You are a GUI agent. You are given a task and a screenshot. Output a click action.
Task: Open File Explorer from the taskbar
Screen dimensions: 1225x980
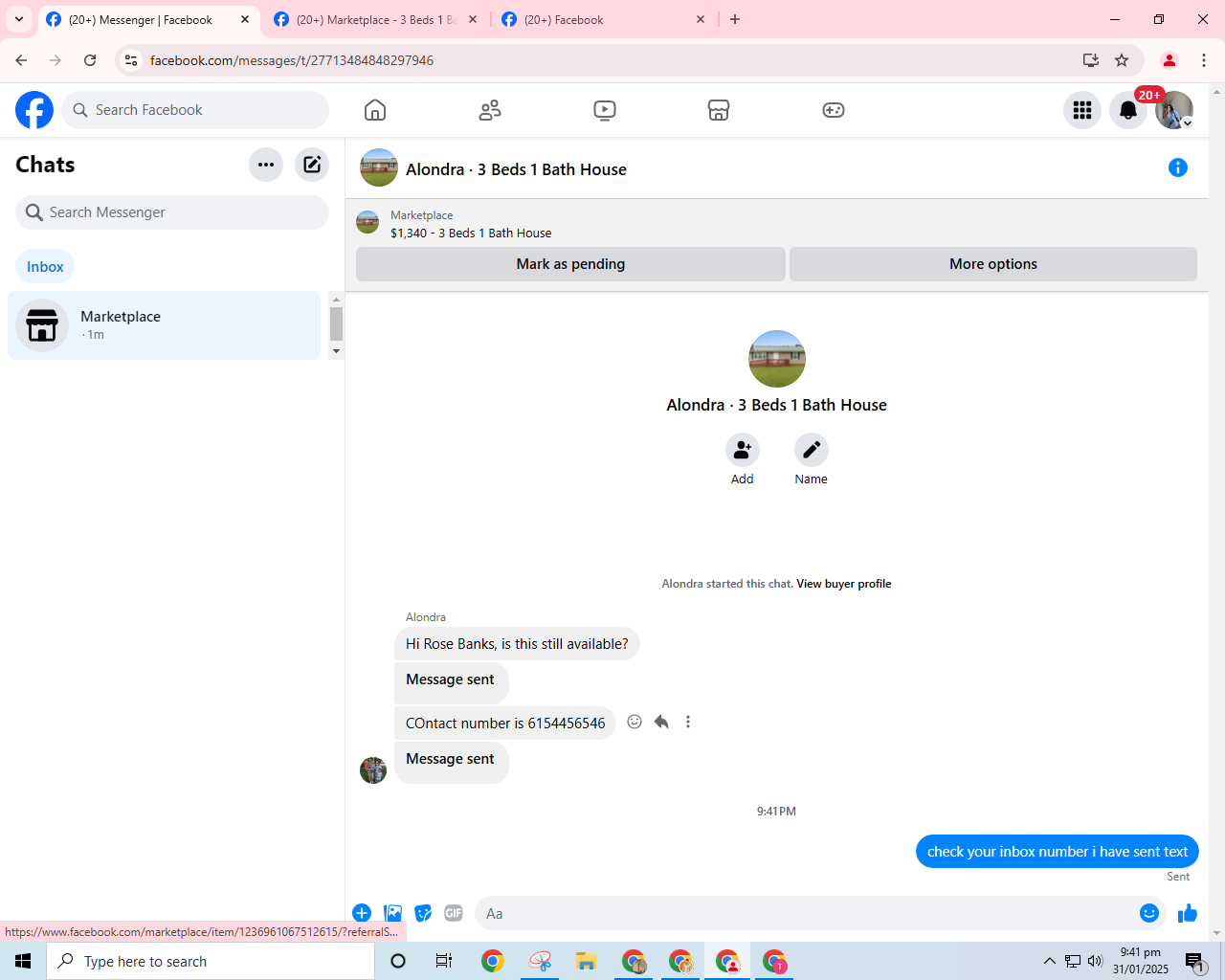coord(587,961)
